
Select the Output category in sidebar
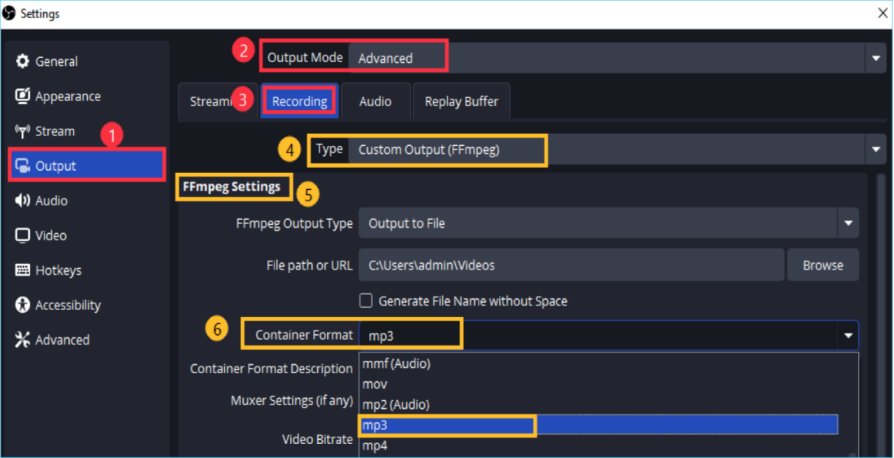(86, 166)
